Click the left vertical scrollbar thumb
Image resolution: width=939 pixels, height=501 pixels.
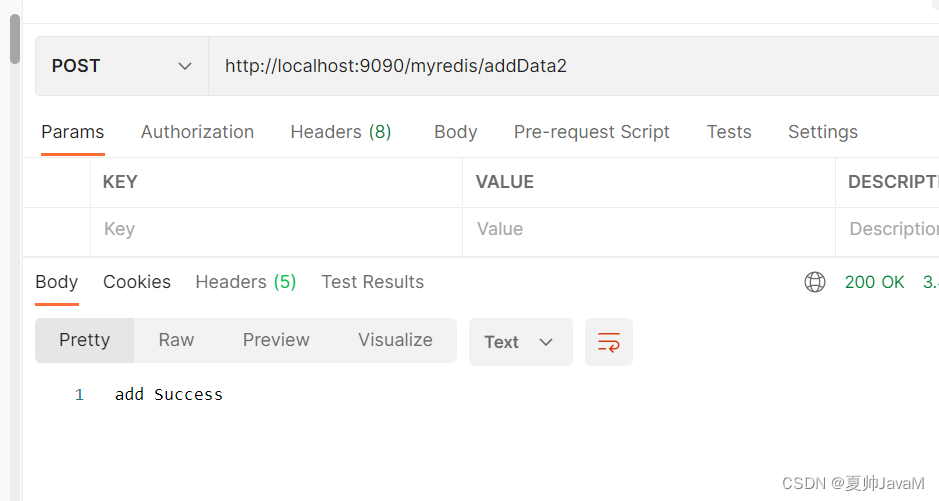pyautogui.click(x=15, y=39)
